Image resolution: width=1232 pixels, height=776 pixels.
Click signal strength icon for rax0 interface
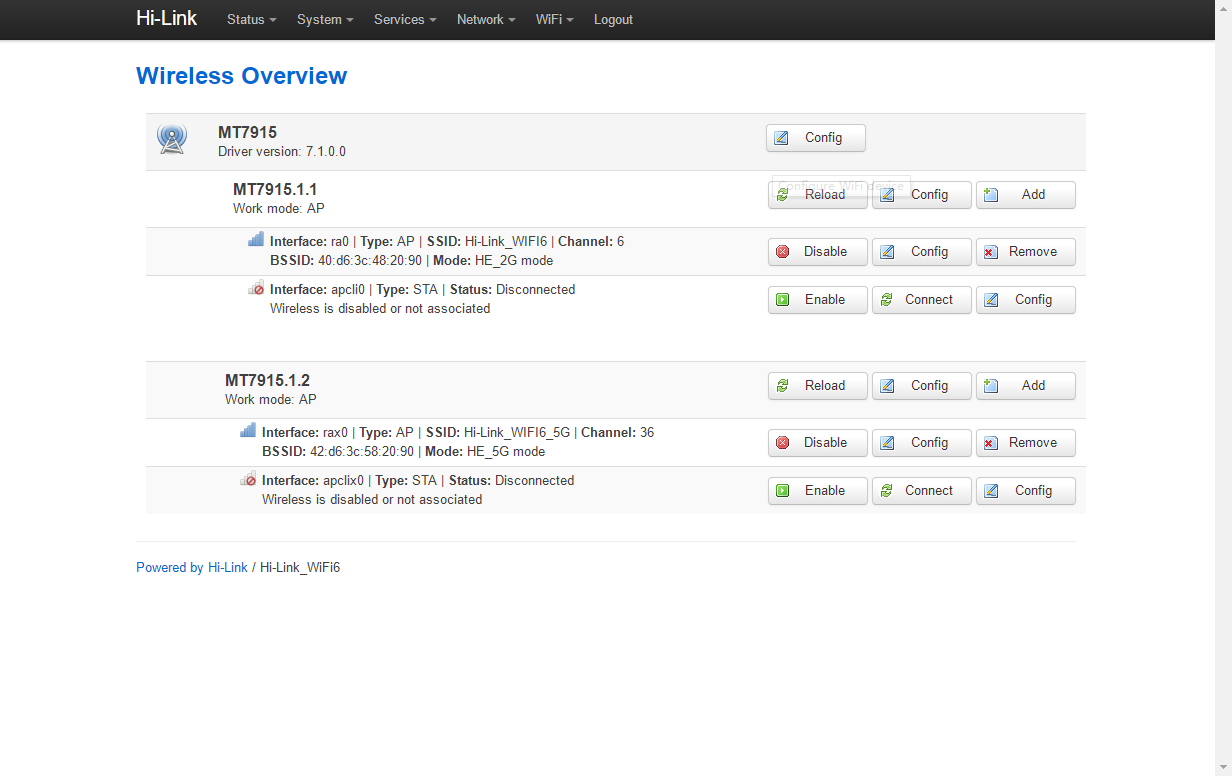[248, 431]
